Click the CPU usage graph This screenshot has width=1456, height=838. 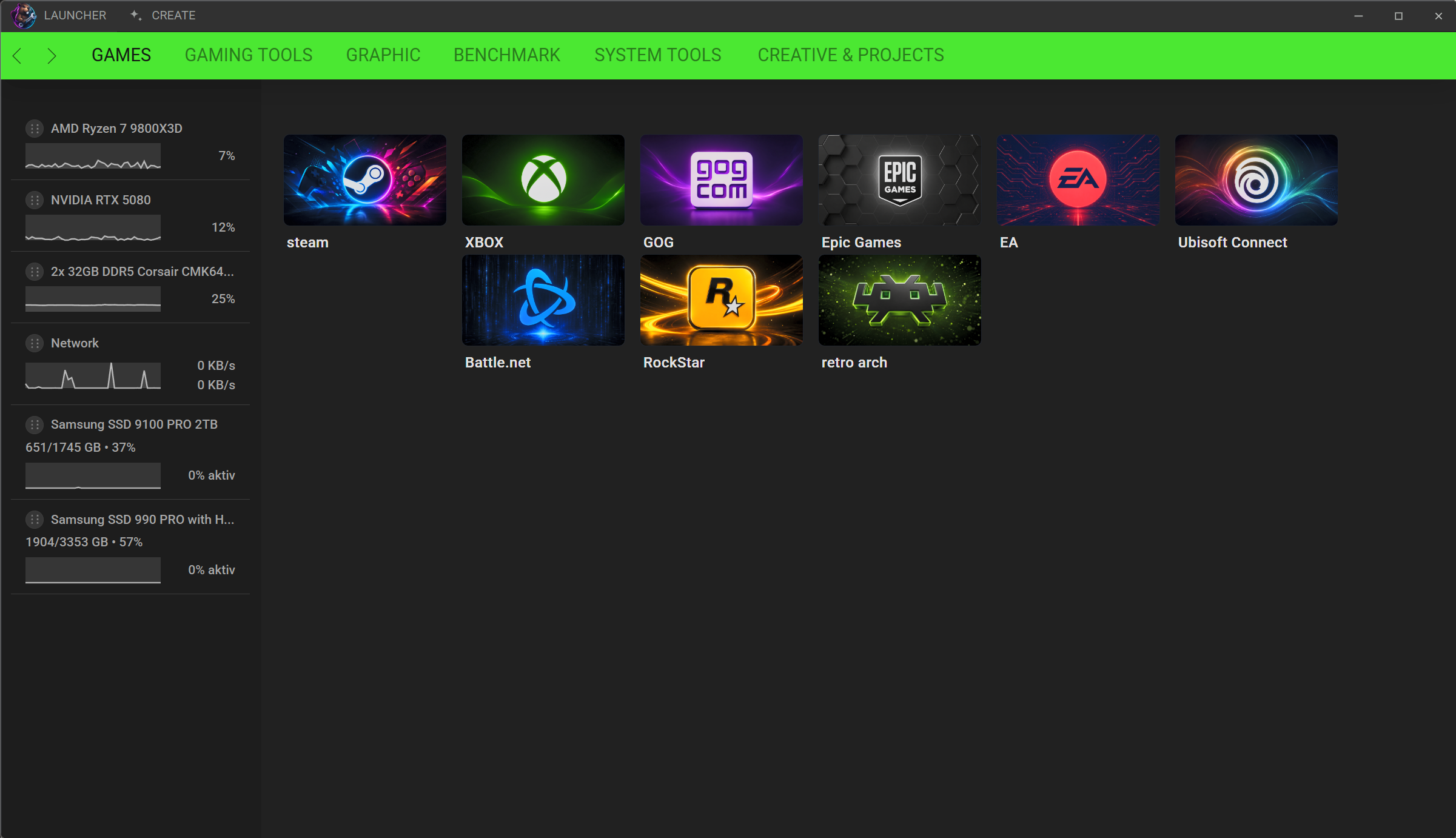(x=93, y=156)
